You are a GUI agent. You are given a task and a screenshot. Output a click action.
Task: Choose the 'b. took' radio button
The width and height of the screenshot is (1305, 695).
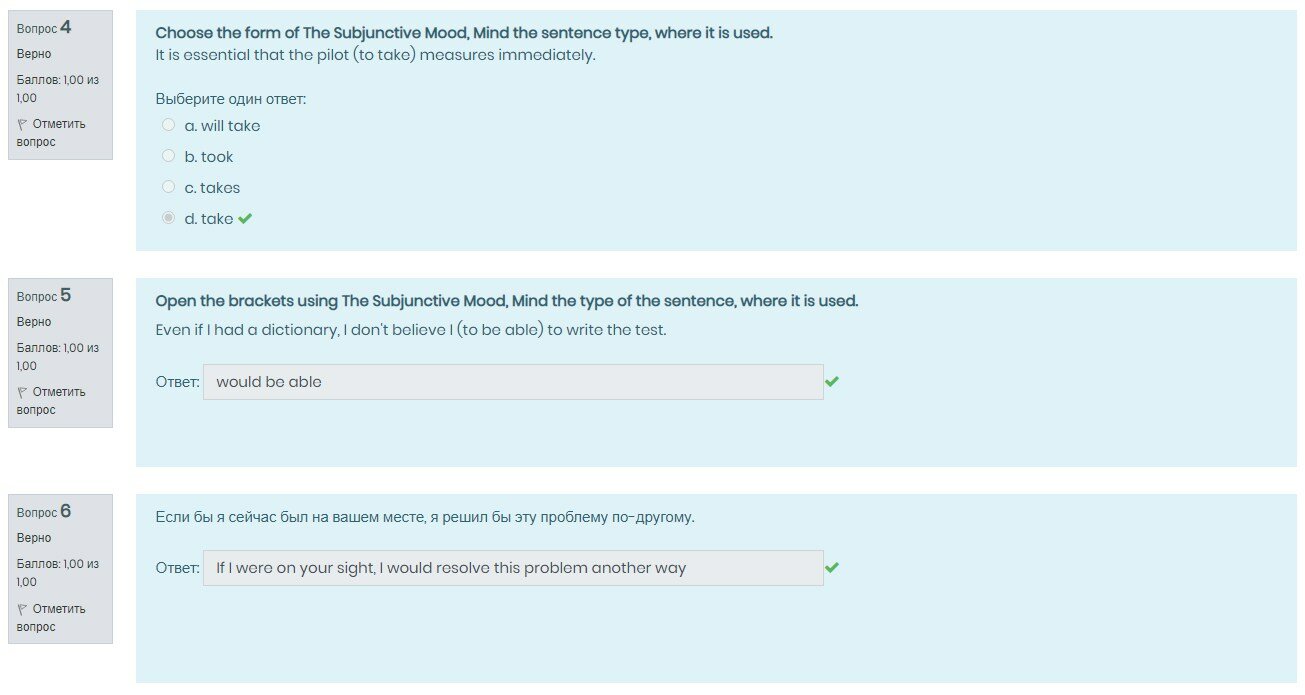click(x=168, y=156)
